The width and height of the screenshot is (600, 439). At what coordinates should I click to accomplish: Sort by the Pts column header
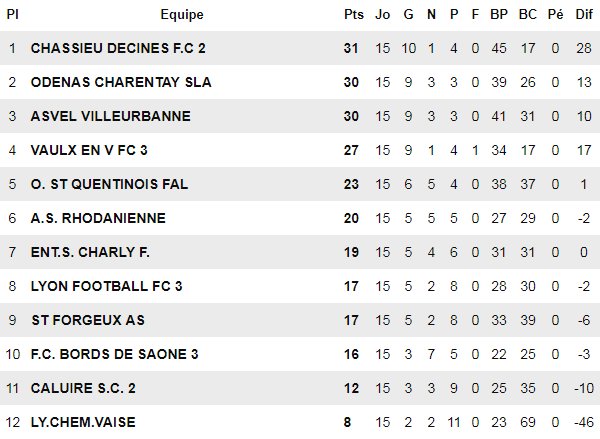pyautogui.click(x=353, y=14)
